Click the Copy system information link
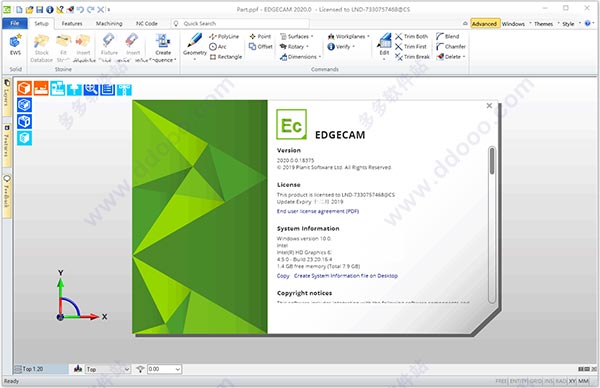This screenshot has width=600, height=388. (x=283, y=276)
